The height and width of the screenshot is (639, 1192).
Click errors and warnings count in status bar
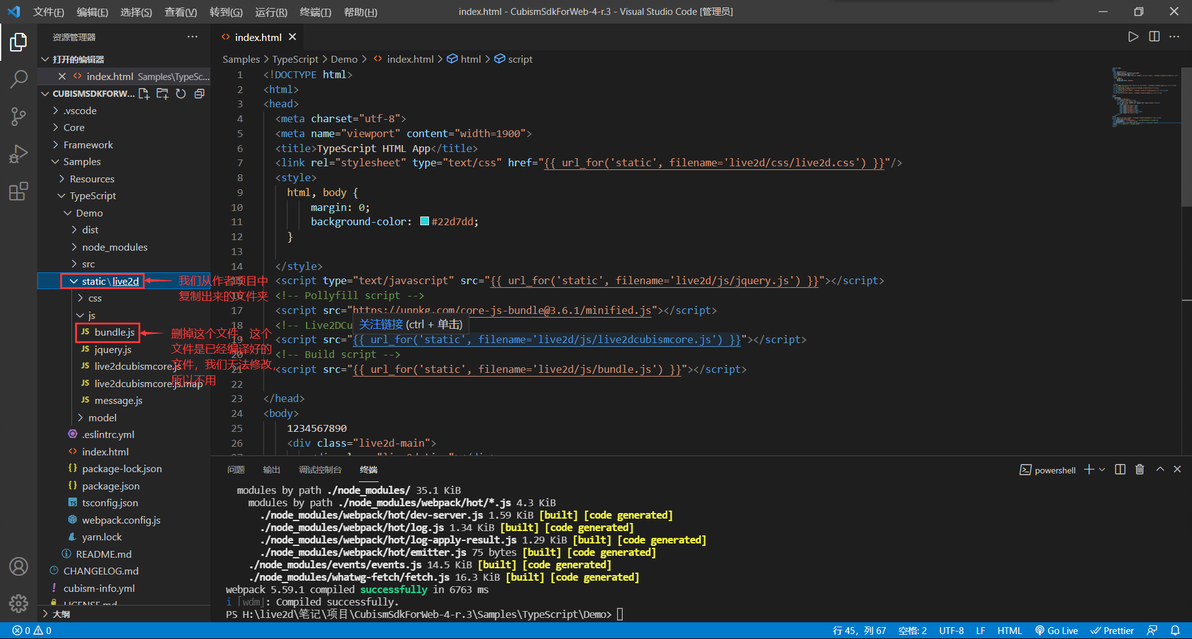[x=32, y=631]
